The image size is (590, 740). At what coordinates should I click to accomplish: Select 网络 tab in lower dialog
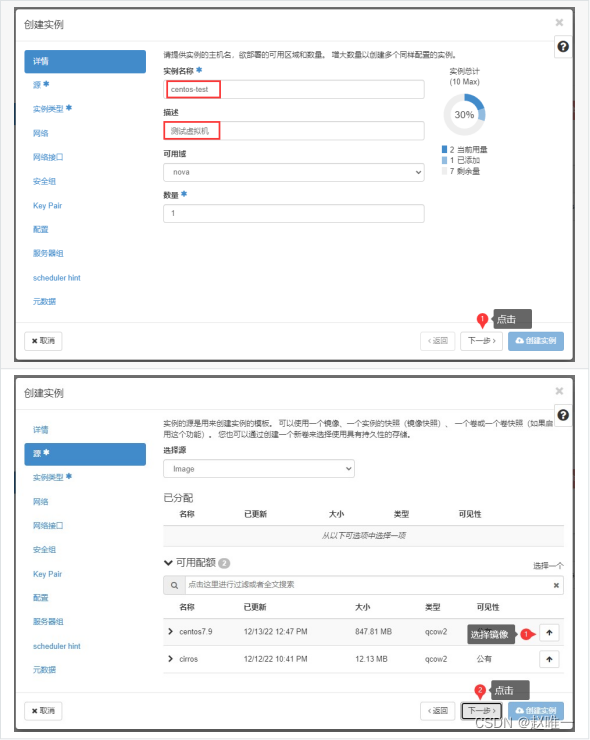tap(41, 502)
